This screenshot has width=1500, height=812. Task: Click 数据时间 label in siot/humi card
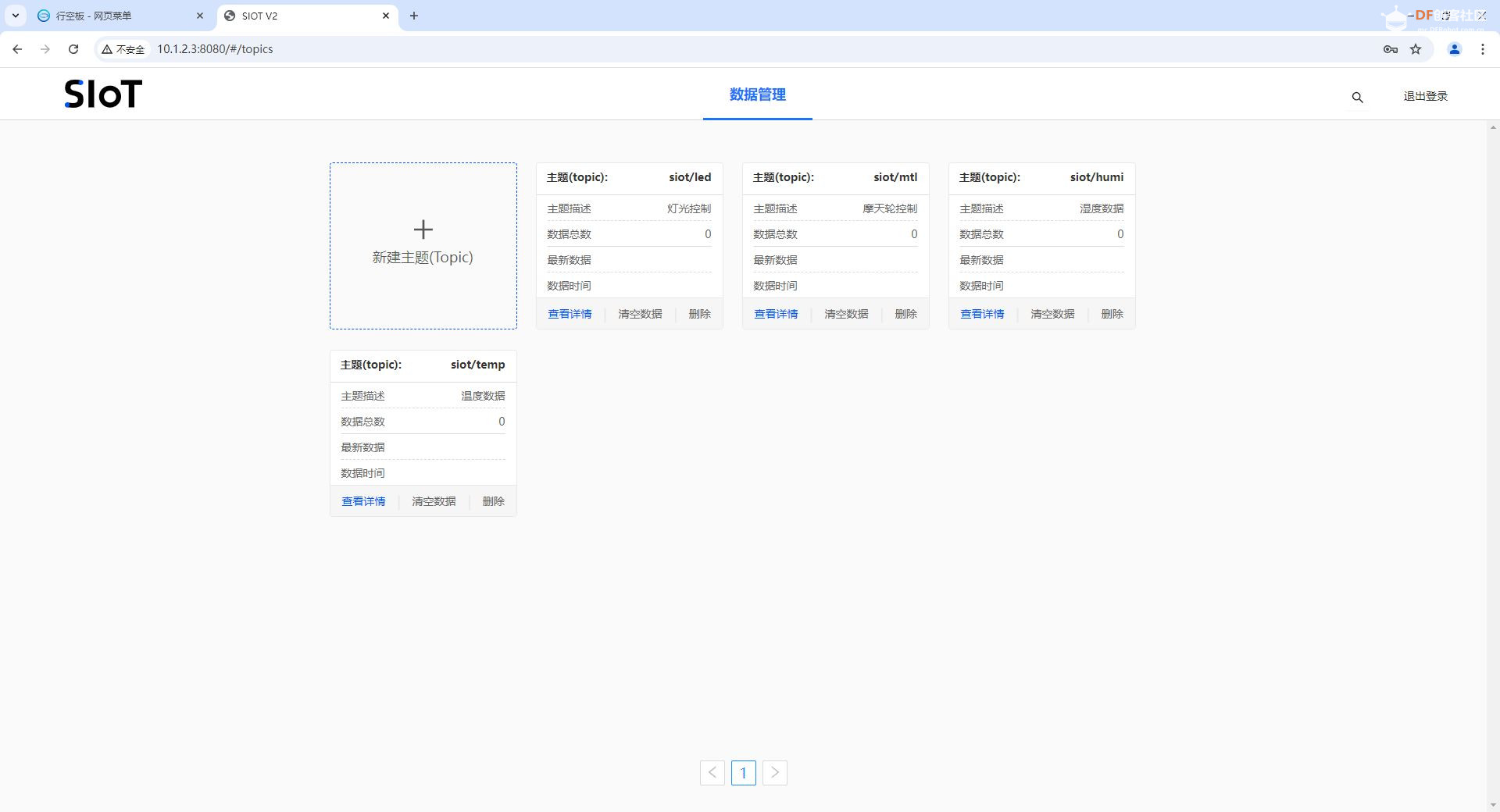[981, 286]
